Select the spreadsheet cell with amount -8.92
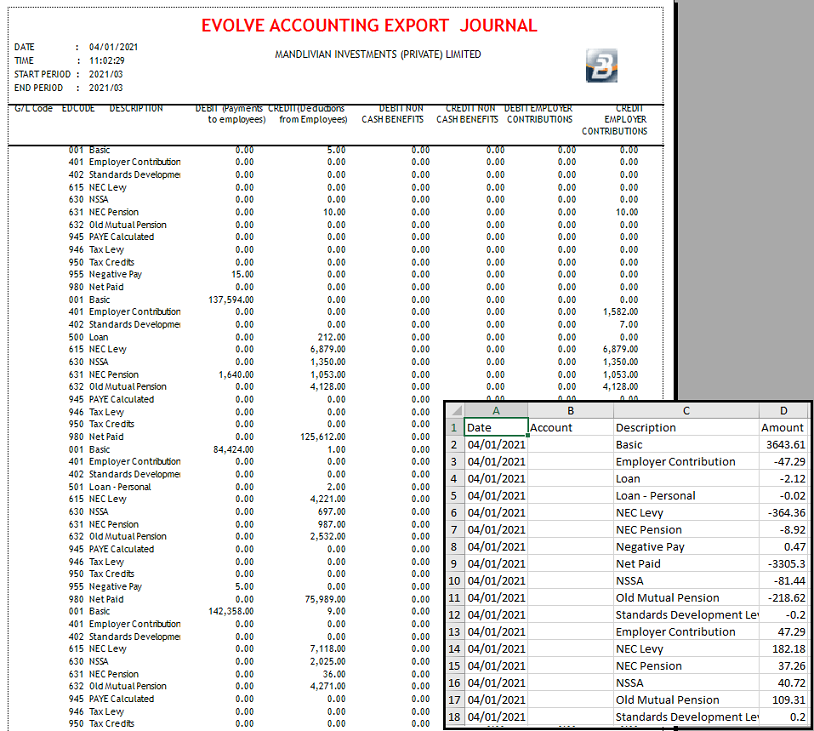Screen dimensions: 814x731 pos(783,530)
